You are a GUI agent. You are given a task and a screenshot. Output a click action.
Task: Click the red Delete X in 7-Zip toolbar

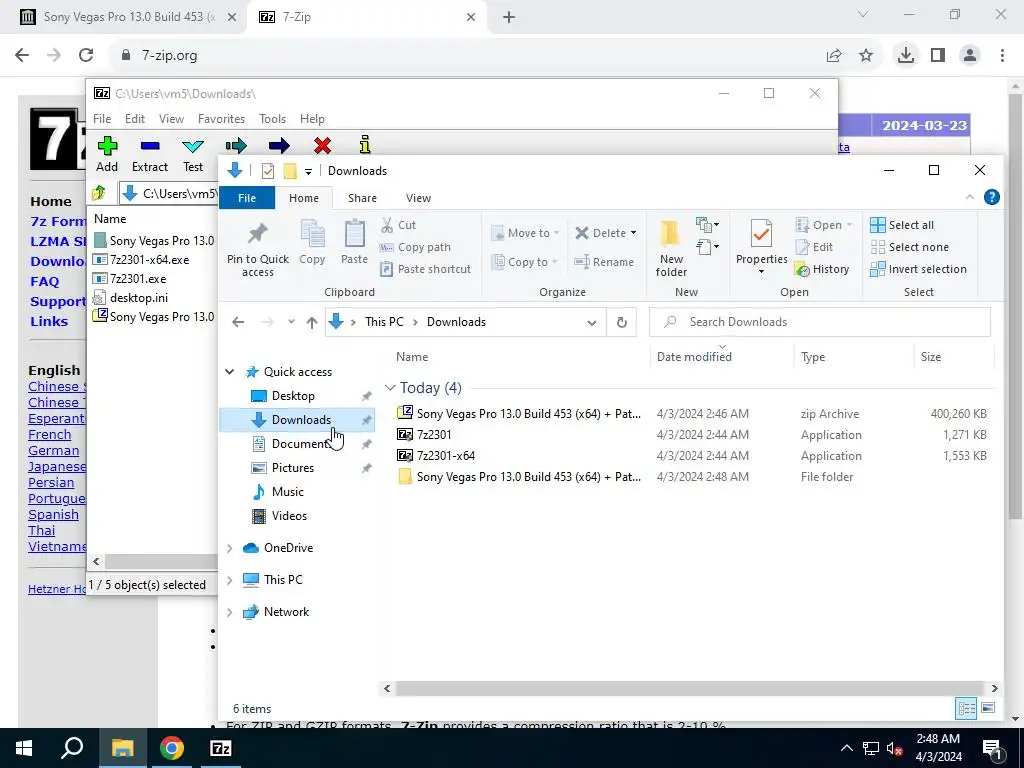click(322, 145)
